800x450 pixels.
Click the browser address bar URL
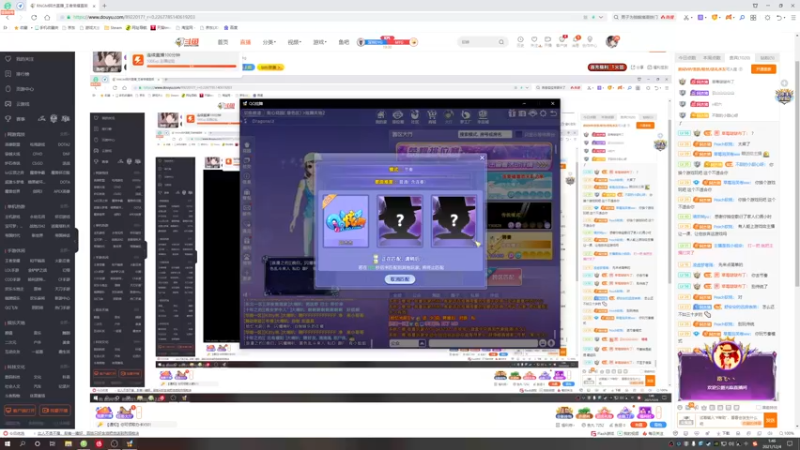[x=134, y=17]
